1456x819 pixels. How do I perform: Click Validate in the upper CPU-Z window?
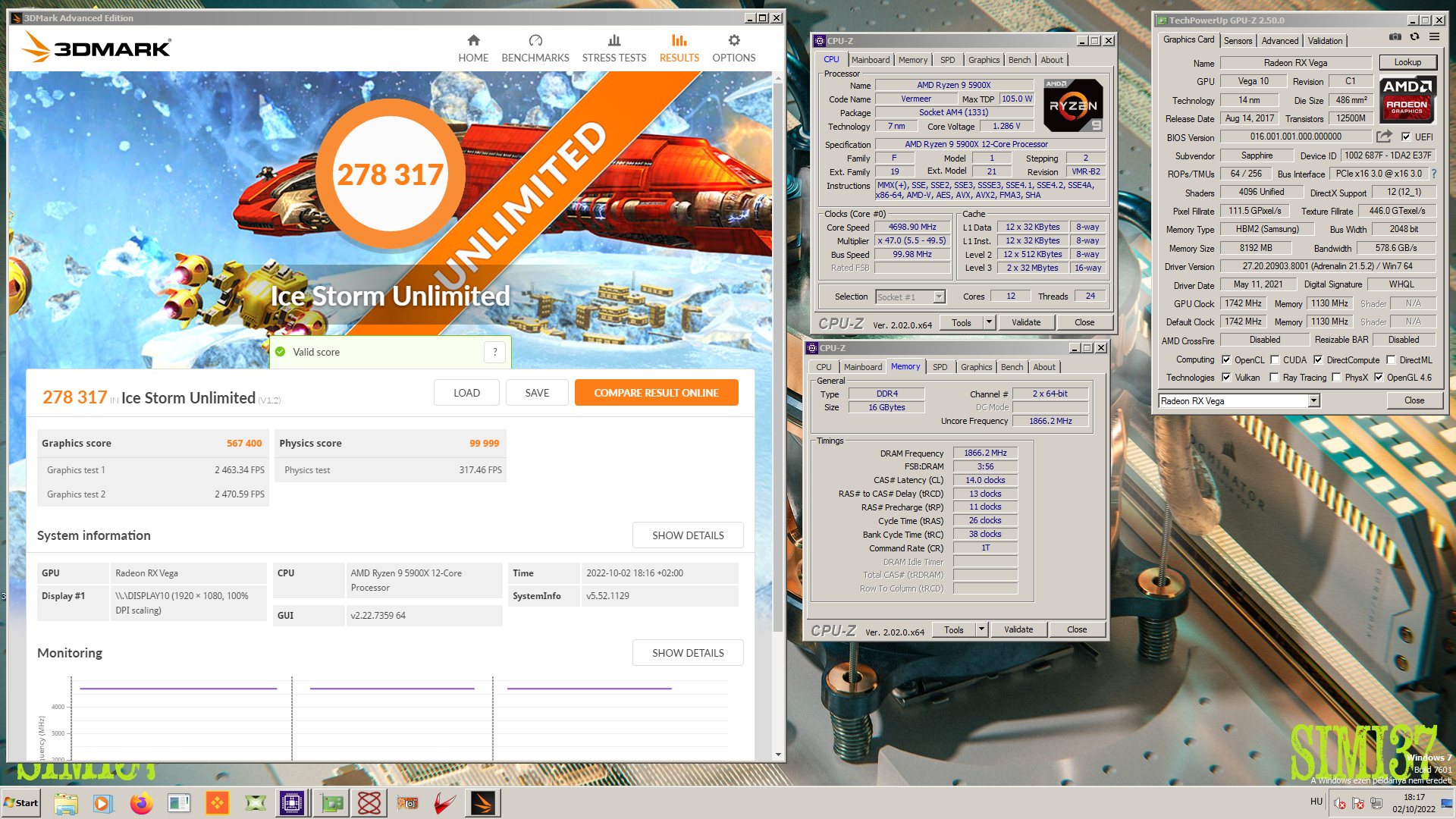coord(1026,322)
